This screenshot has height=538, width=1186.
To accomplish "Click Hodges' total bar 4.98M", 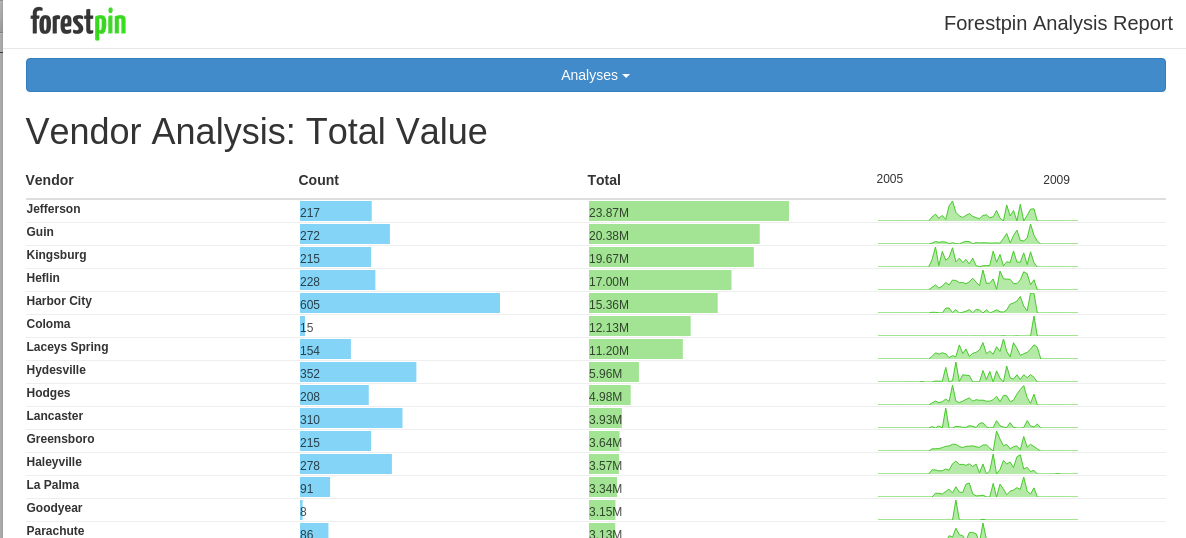I will (610, 396).
